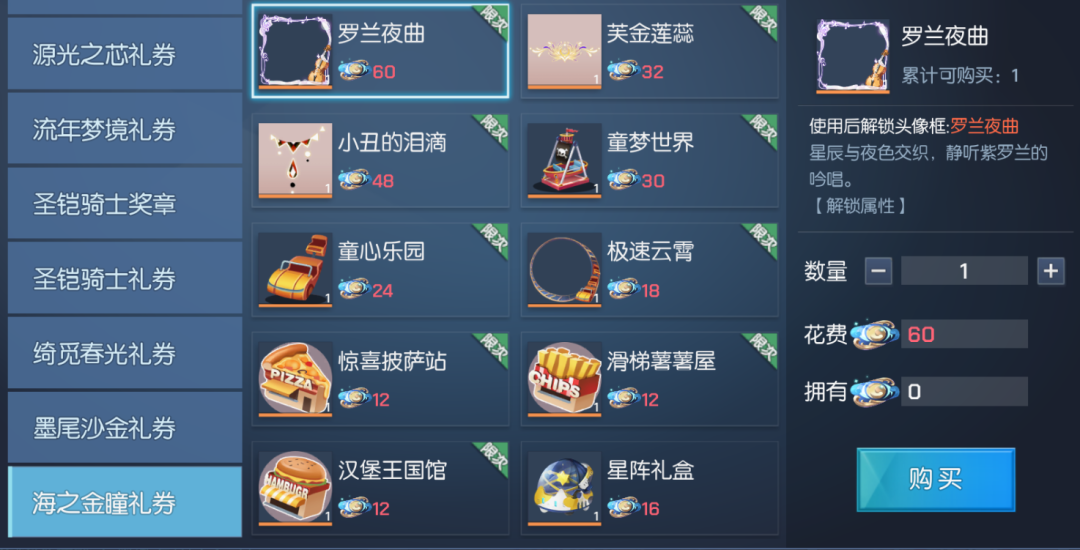Open the 【解锁属性】 link
Image resolution: width=1080 pixels, height=550 pixels.
[858, 206]
